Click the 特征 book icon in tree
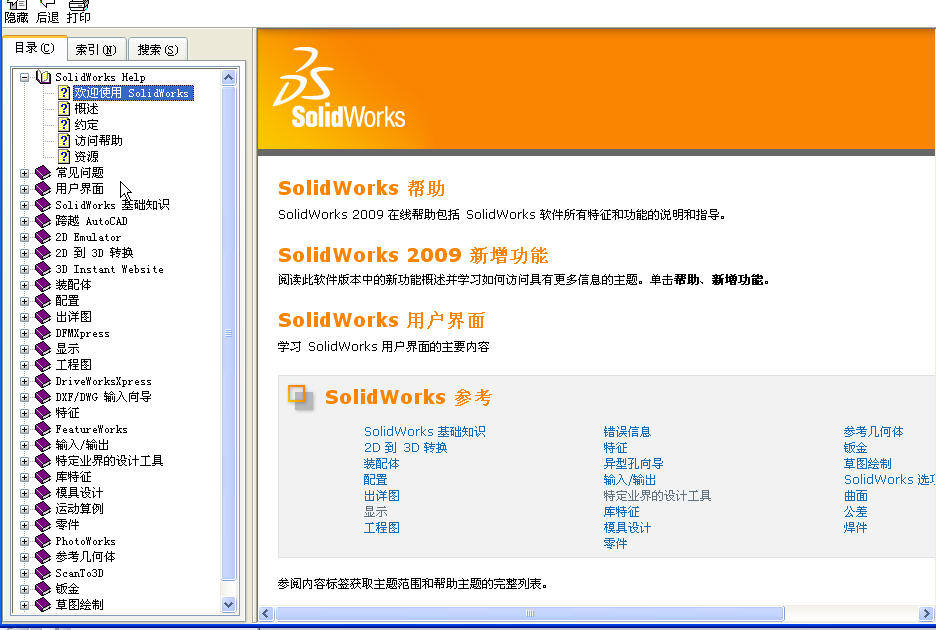Image resolution: width=936 pixels, height=630 pixels. [43, 413]
